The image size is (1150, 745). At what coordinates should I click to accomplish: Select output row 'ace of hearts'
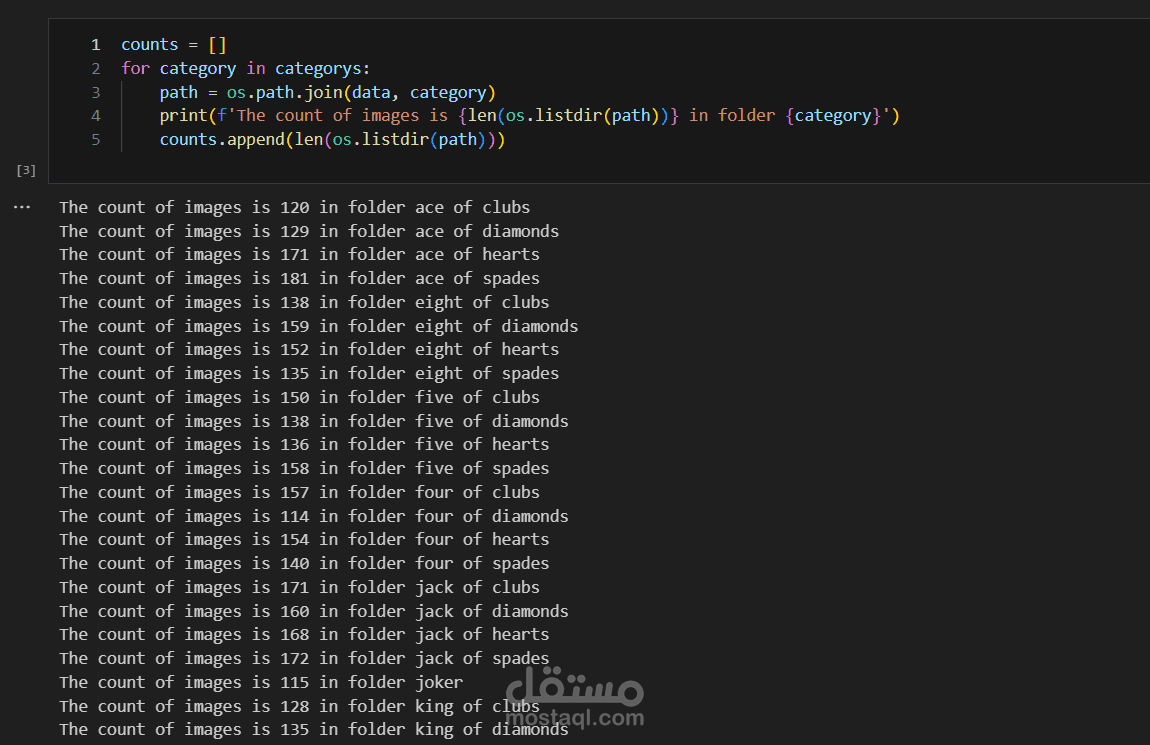(300, 254)
